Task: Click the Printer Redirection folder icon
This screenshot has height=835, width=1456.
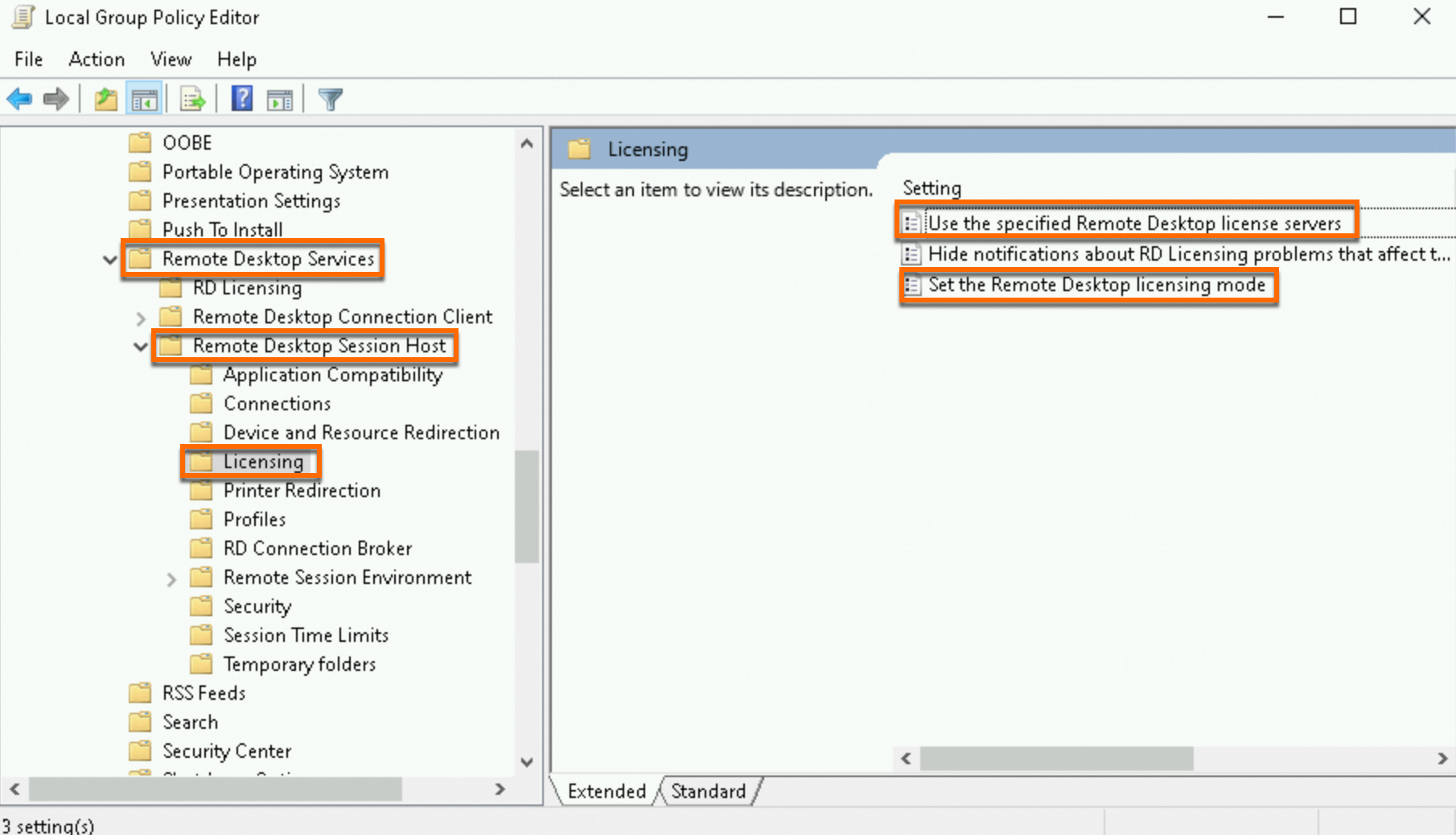Action: 201,491
